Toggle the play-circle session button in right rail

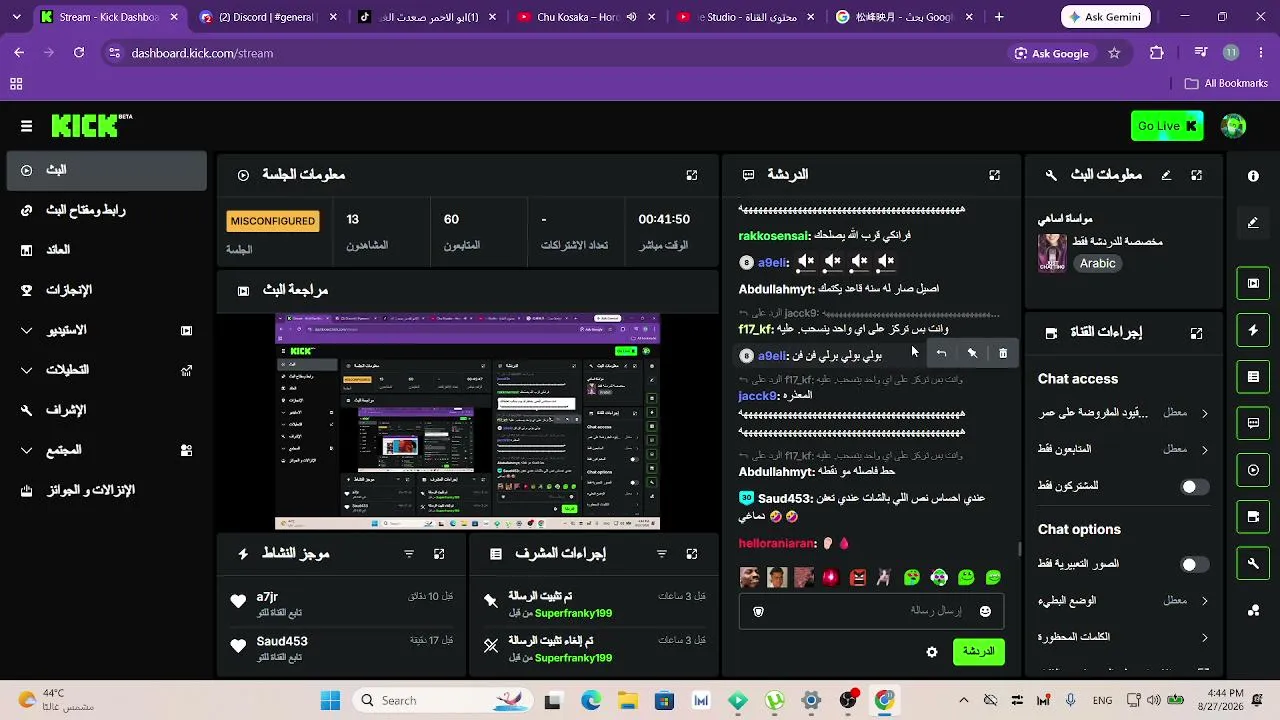click(x=1253, y=470)
